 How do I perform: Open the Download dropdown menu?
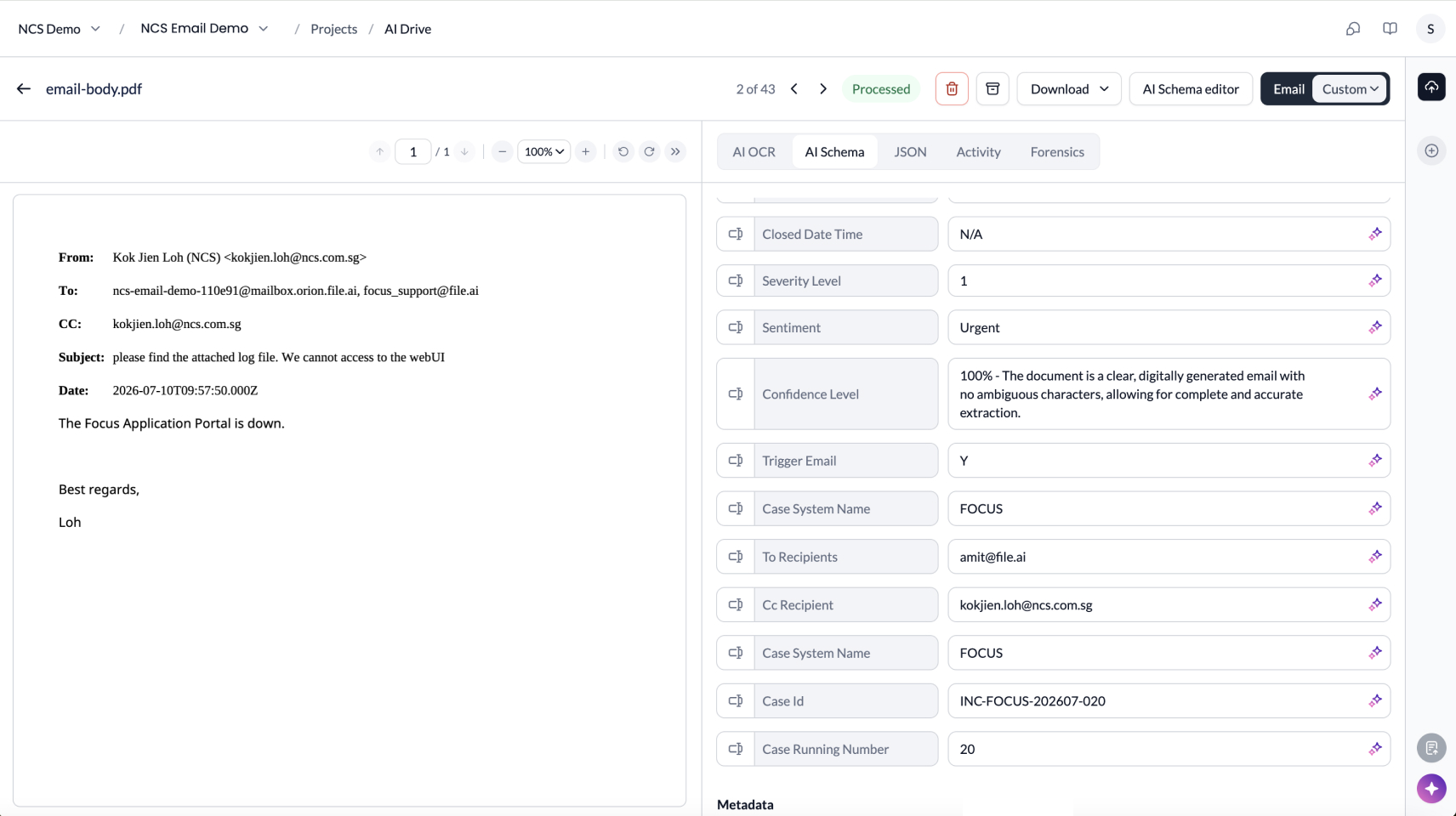(1069, 88)
